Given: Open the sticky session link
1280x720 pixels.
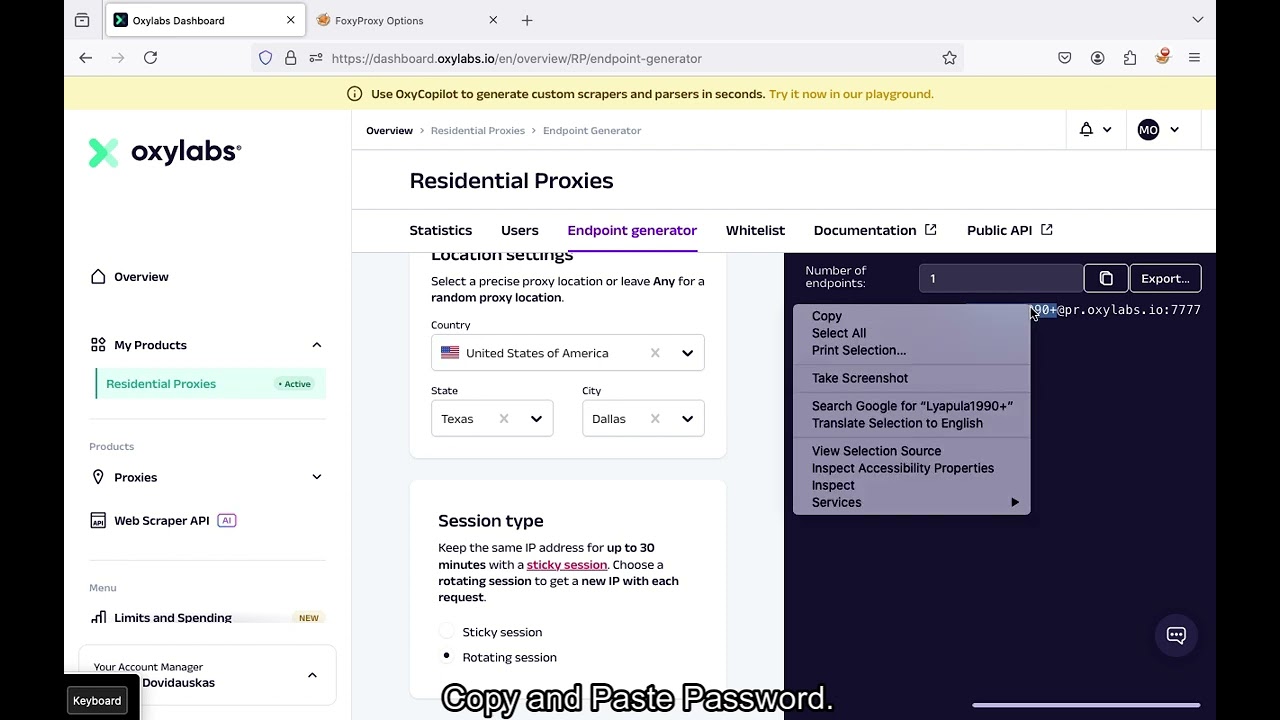Looking at the screenshot, I should pos(567,565).
